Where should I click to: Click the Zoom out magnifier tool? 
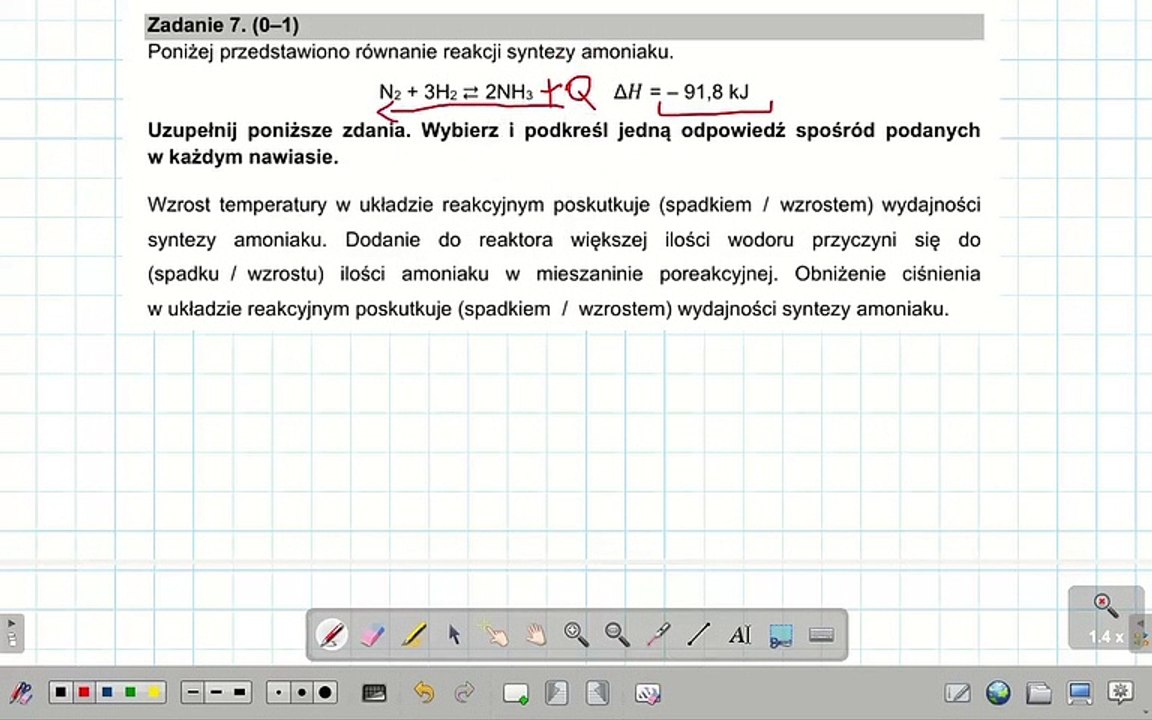pos(617,634)
